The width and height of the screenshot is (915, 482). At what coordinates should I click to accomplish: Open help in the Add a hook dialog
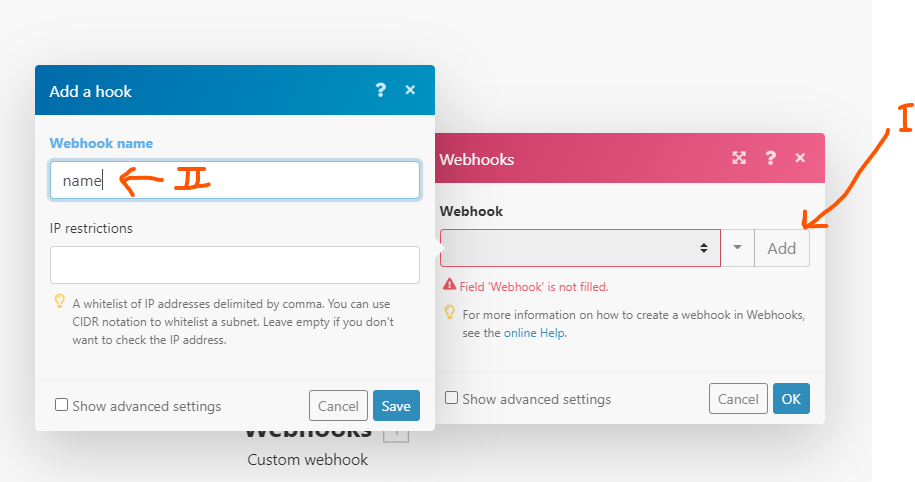click(380, 90)
